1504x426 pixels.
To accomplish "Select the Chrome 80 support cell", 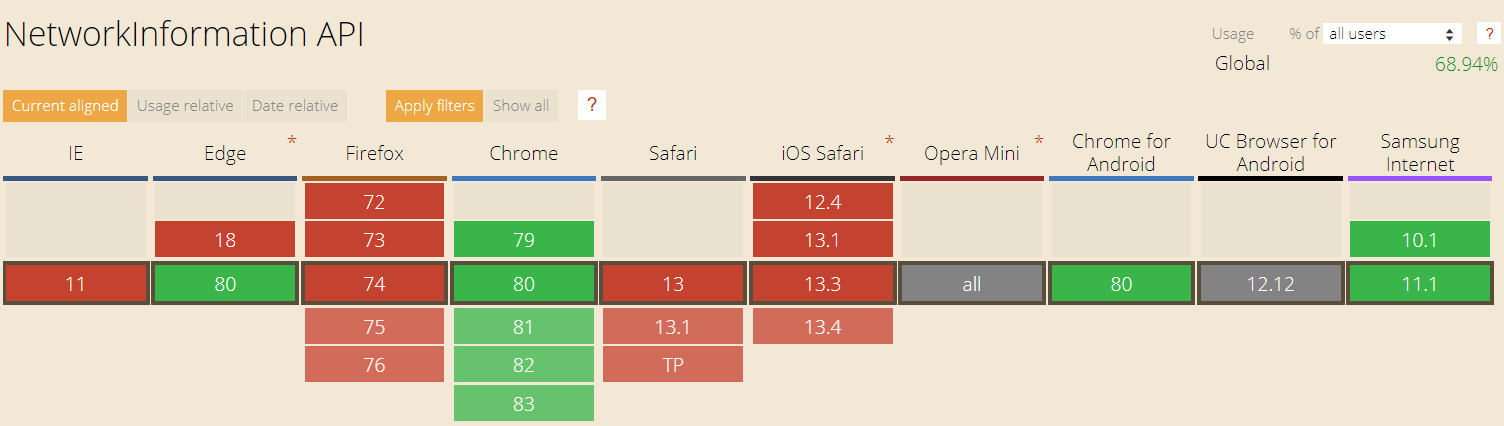I will pos(524,284).
